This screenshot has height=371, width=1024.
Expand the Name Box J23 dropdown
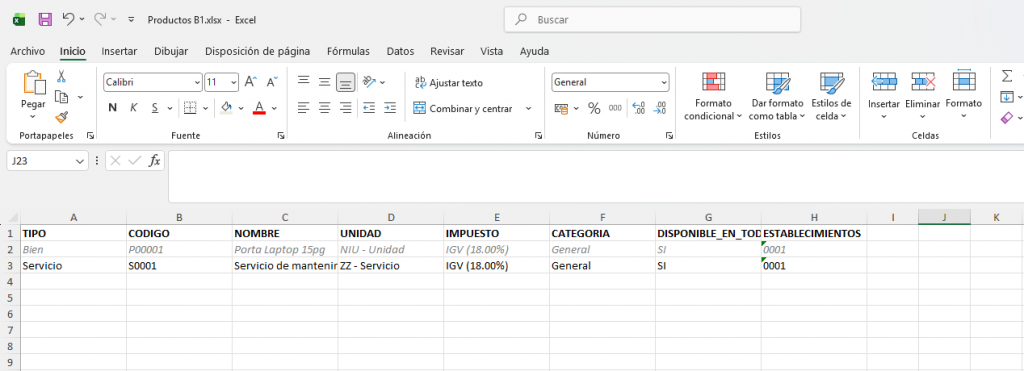point(80,161)
